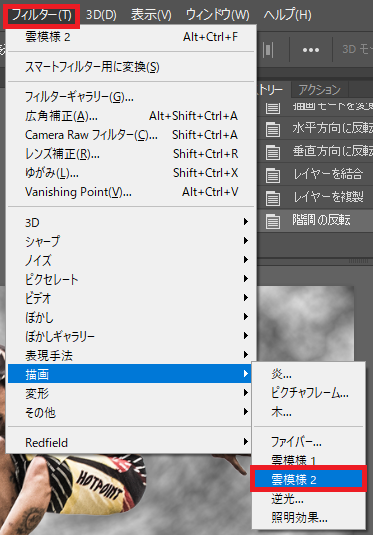
Task: Choose スマートフィルター用に変換(S)
Action: click(x=131, y=67)
